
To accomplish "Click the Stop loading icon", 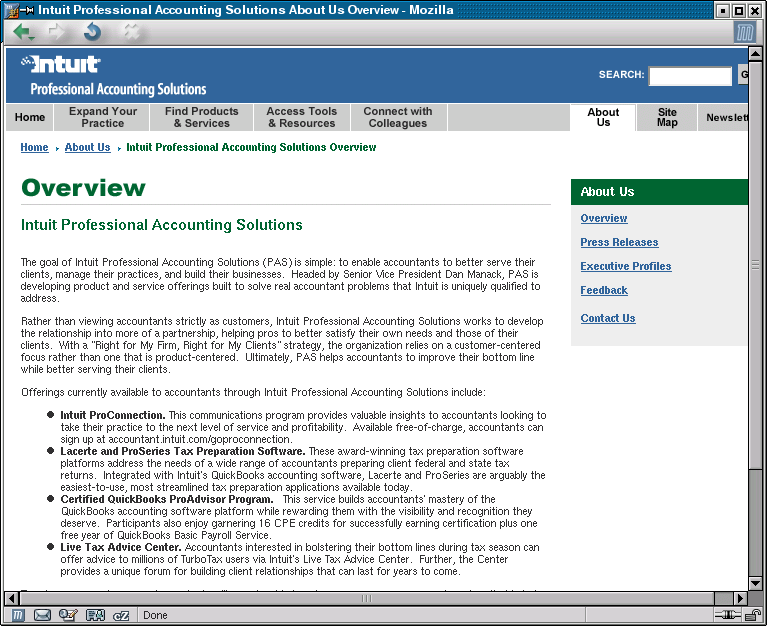I will pos(132,32).
